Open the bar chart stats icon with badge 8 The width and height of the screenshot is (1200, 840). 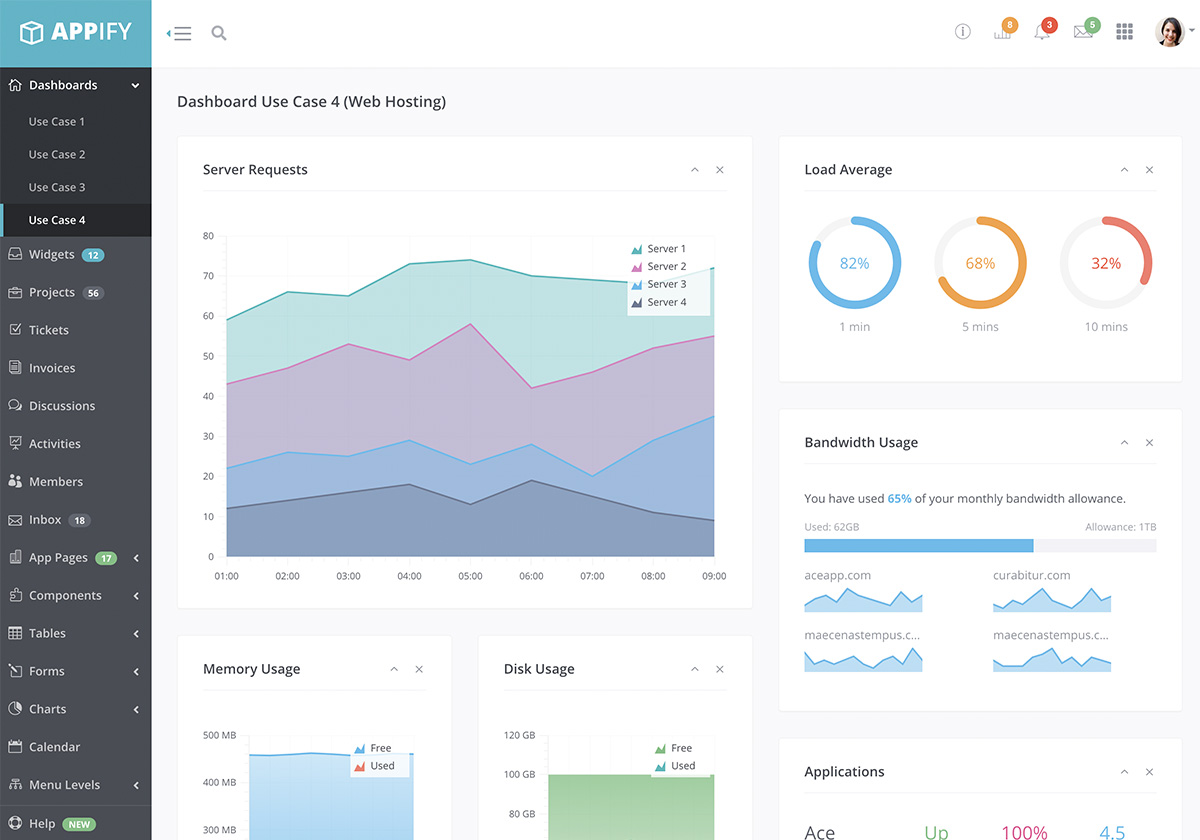pyautogui.click(x=1002, y=32)
